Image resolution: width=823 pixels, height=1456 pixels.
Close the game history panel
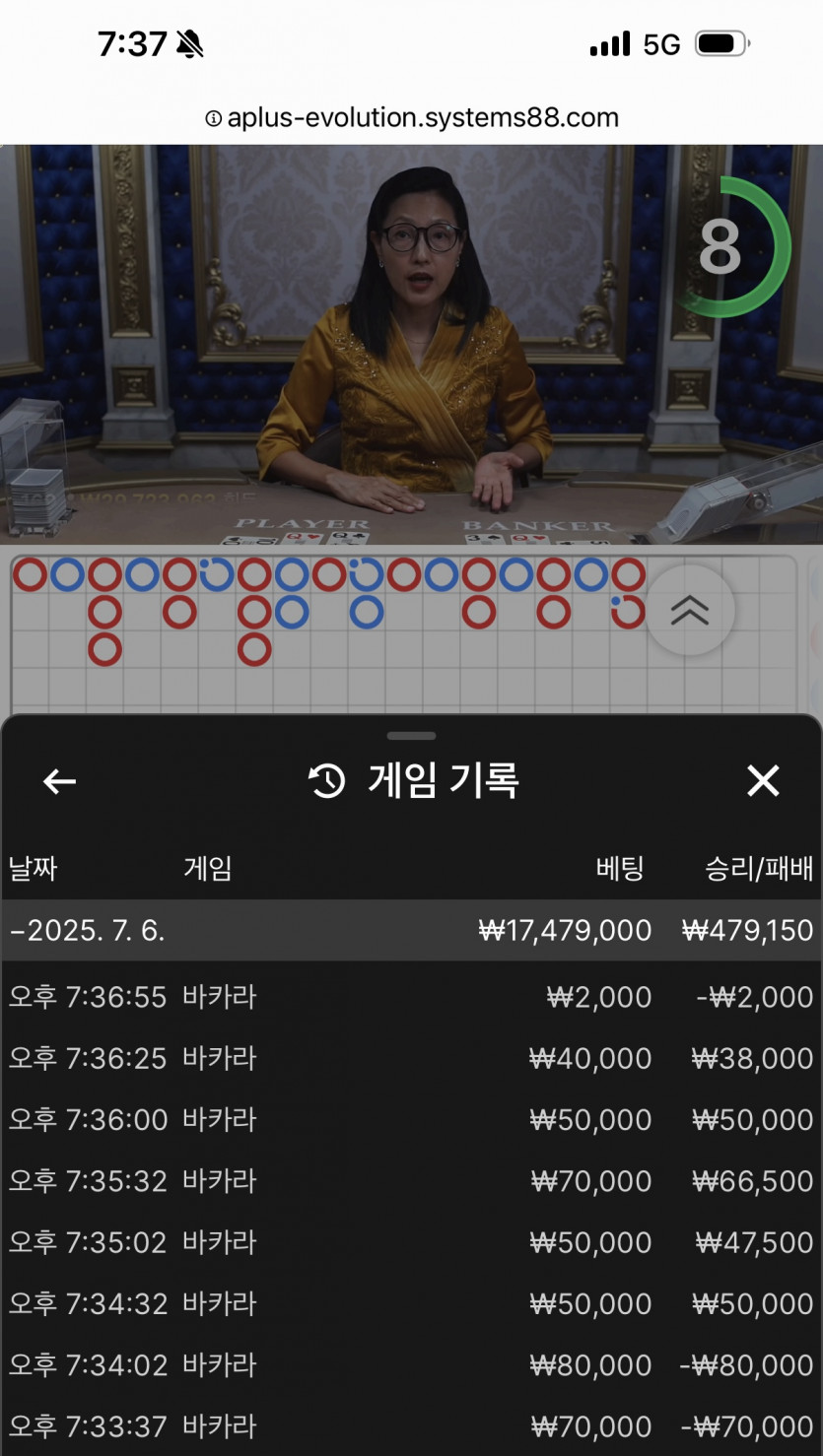pos(763,781)
